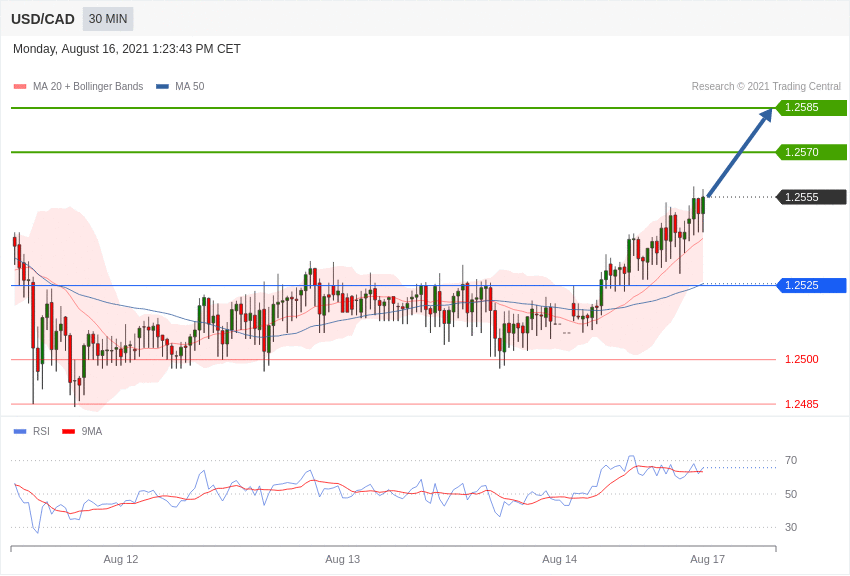Image resolution: width=850 pixels, height=576 pixels.
Task: Click the 1.2585 resistance price tag
Action: coord(811,107)
